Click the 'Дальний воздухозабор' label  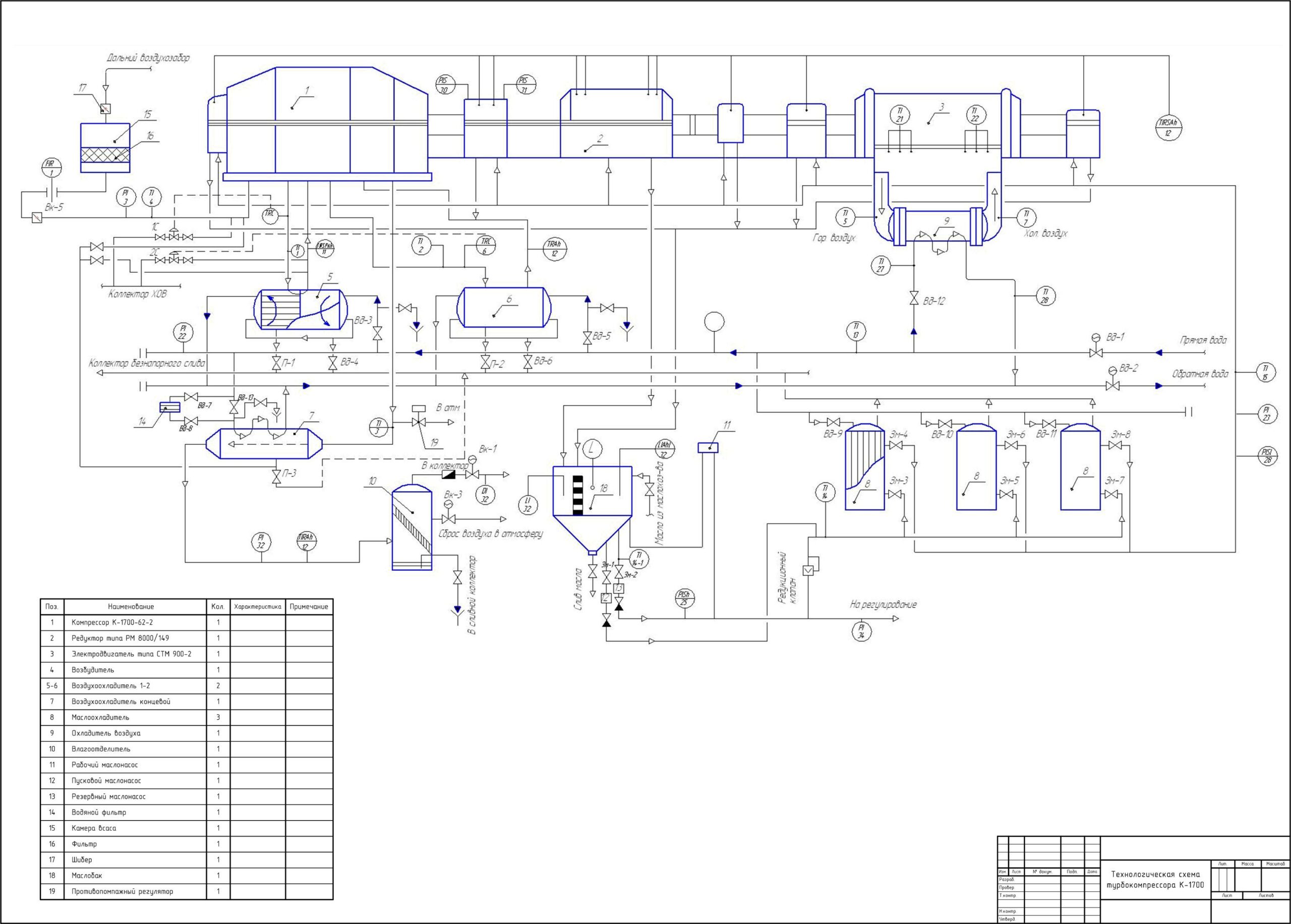pos(148,58)
